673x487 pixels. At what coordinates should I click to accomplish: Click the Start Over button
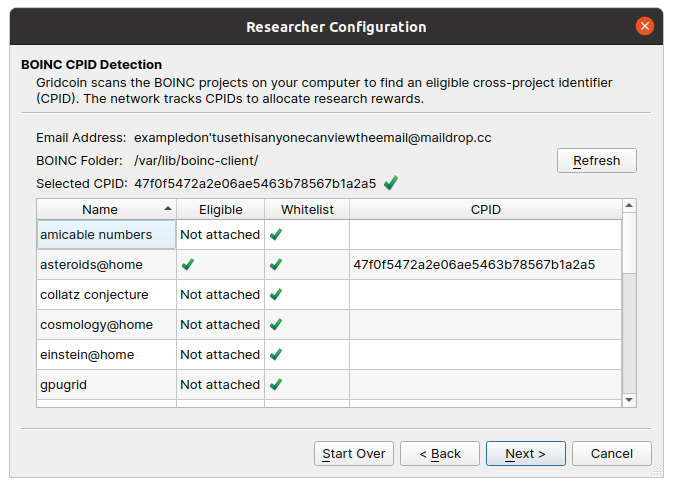click(354, 454)
